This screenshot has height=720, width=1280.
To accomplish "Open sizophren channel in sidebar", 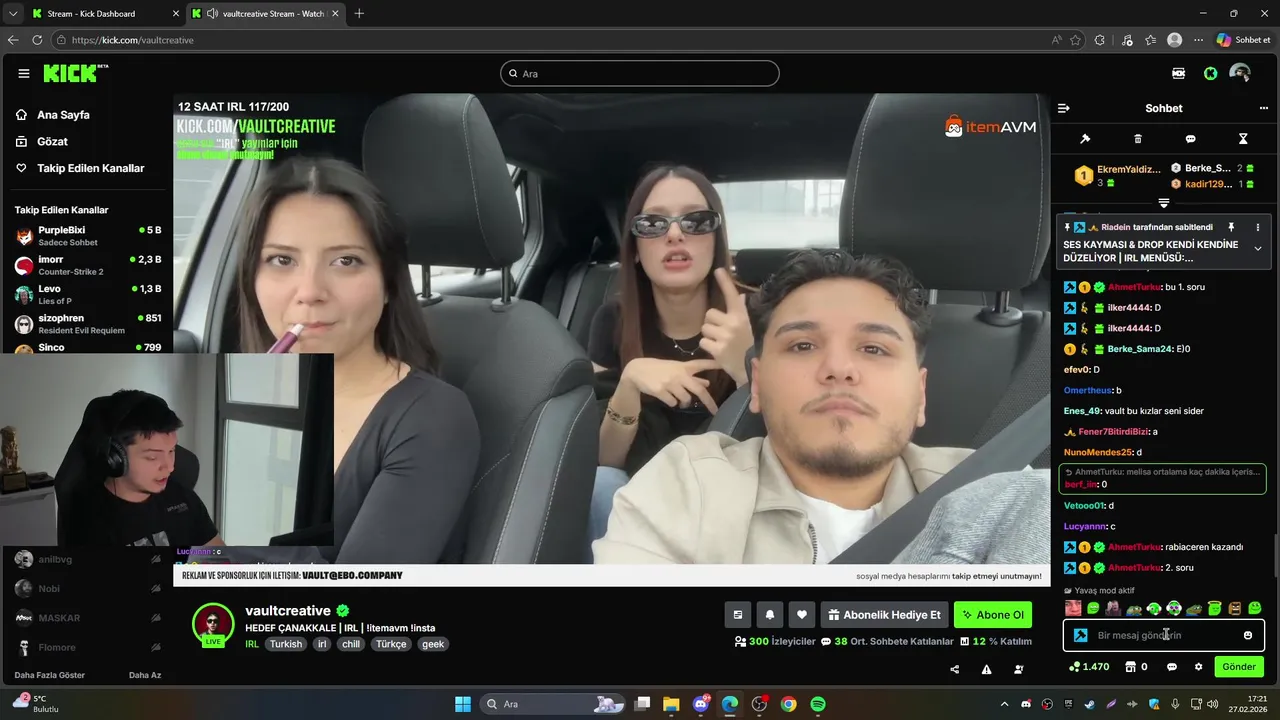I will [x=87, y=323].
